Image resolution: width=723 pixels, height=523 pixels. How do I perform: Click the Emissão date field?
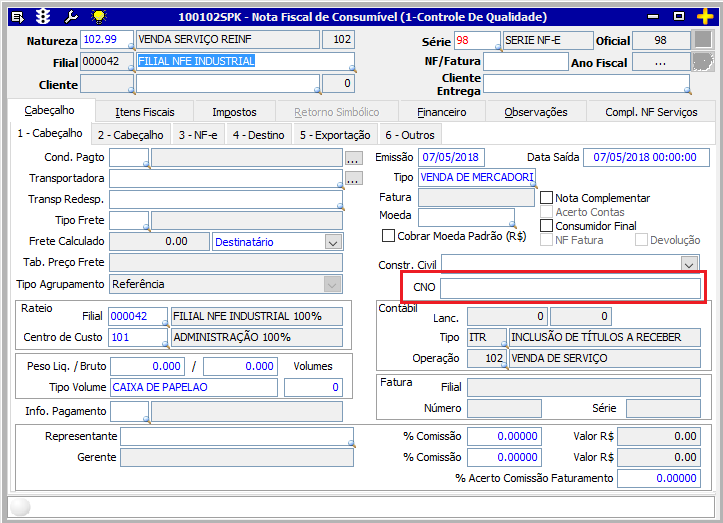(x=450, y=158)
